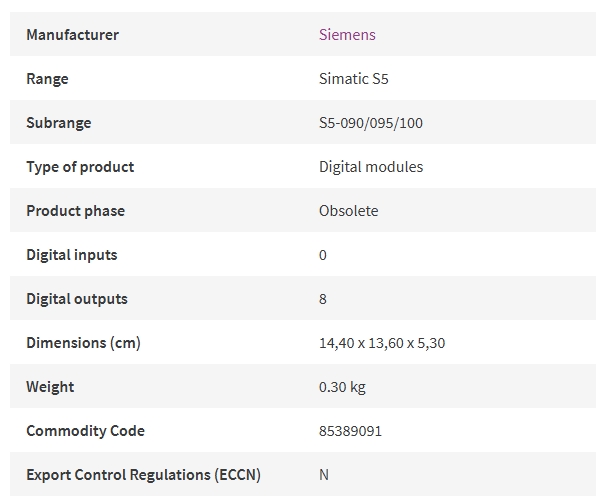The image size is (606, 504).
Task: Click the Digital outputs value 8
Action: click(323, 299)
